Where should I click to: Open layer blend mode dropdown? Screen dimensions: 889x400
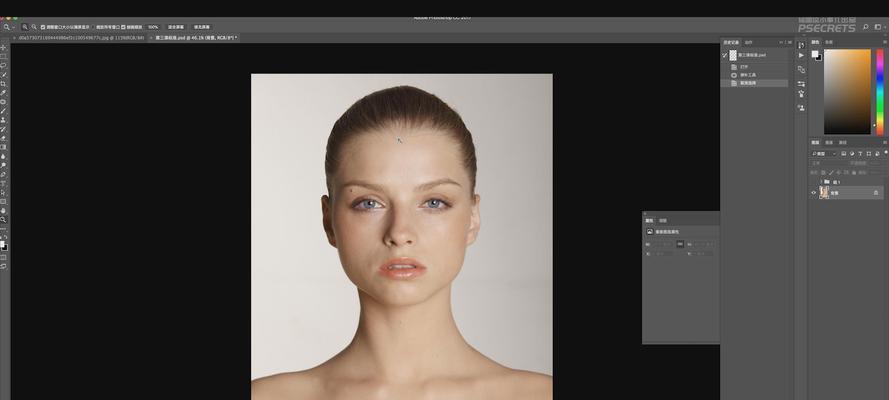tap(826, 163)
